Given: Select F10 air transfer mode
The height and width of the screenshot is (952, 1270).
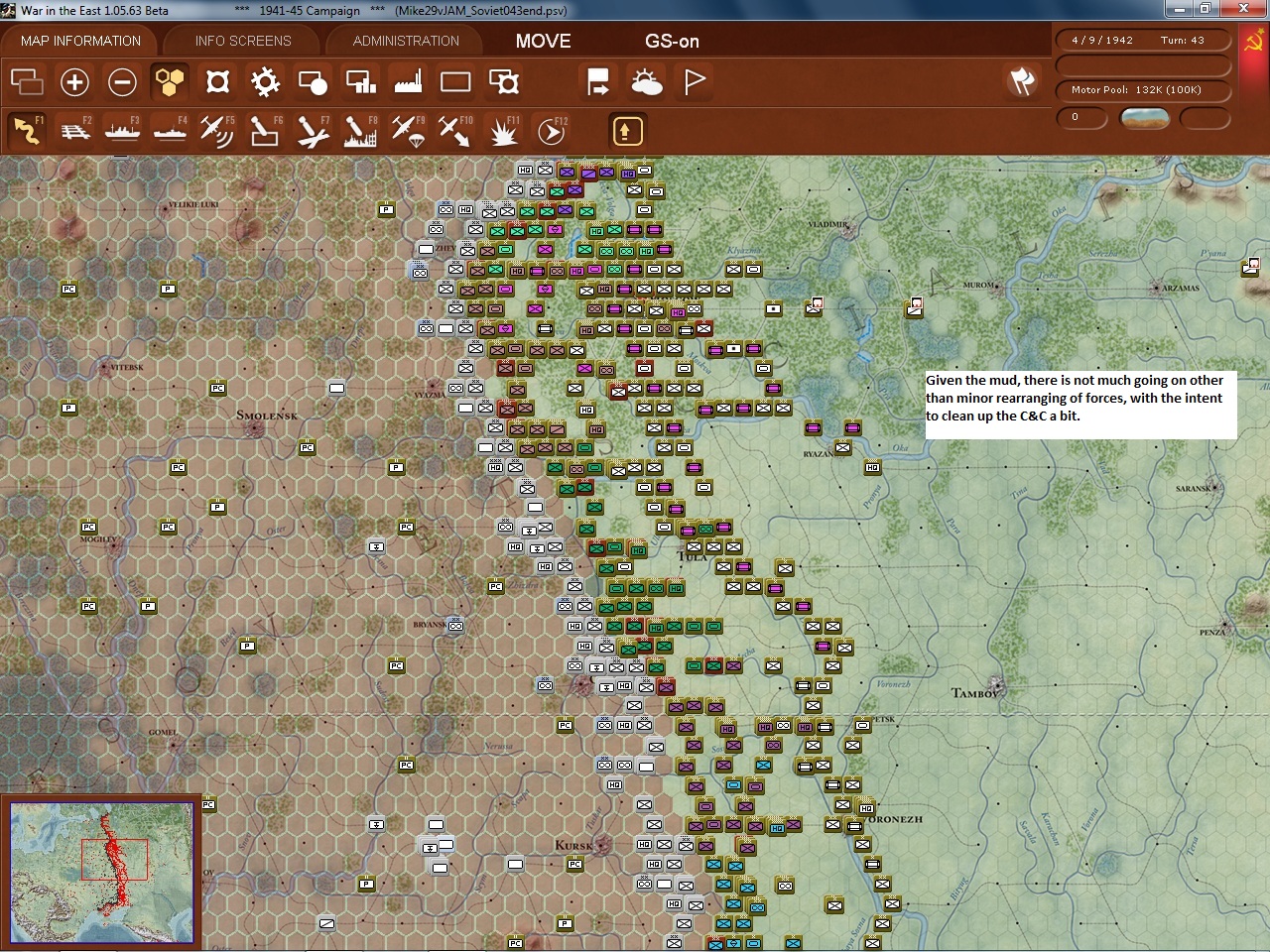Looking at the screenshot, I should (x=455, y=131).
